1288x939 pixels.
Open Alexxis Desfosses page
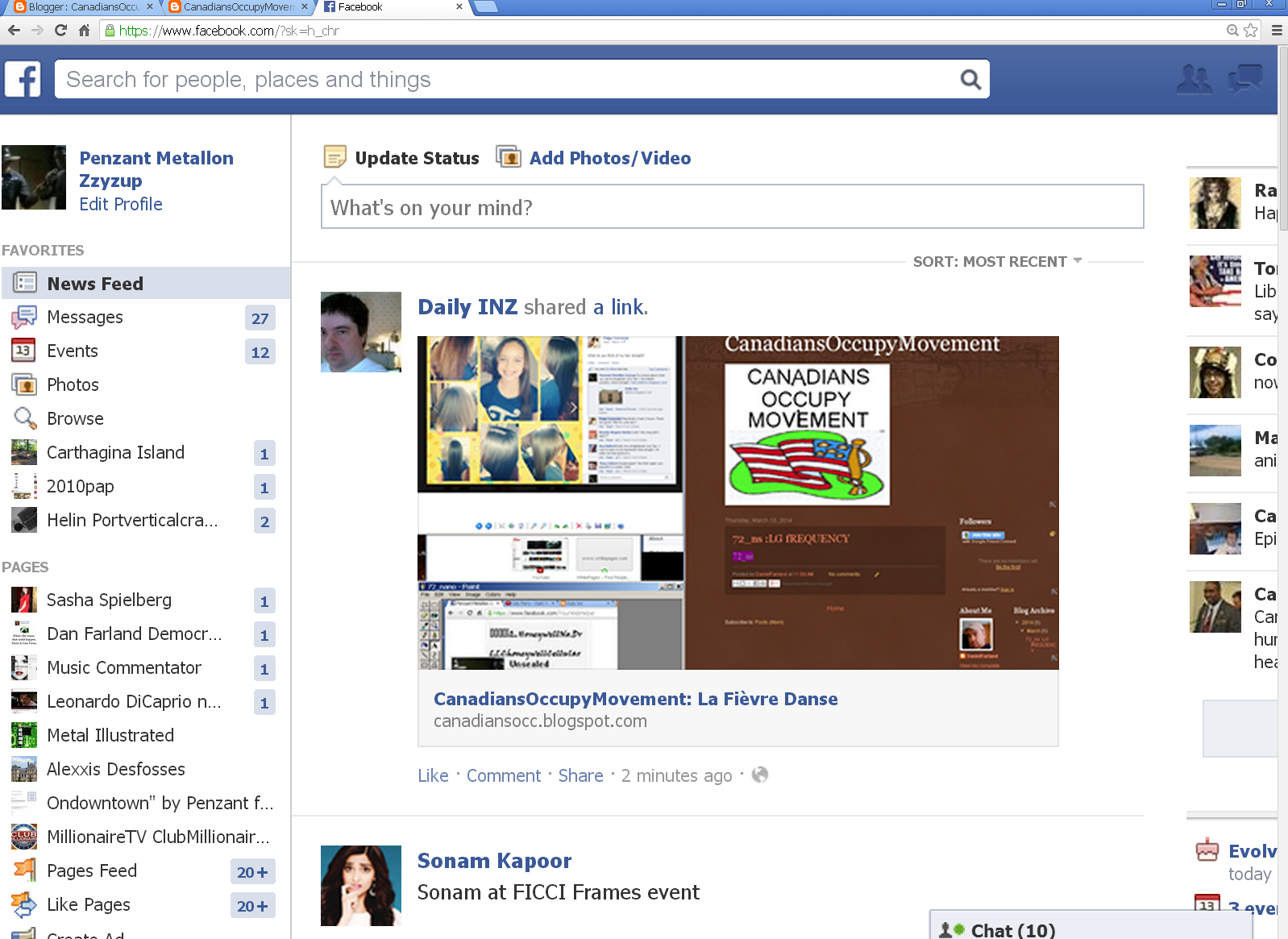[x=146, y=769]
